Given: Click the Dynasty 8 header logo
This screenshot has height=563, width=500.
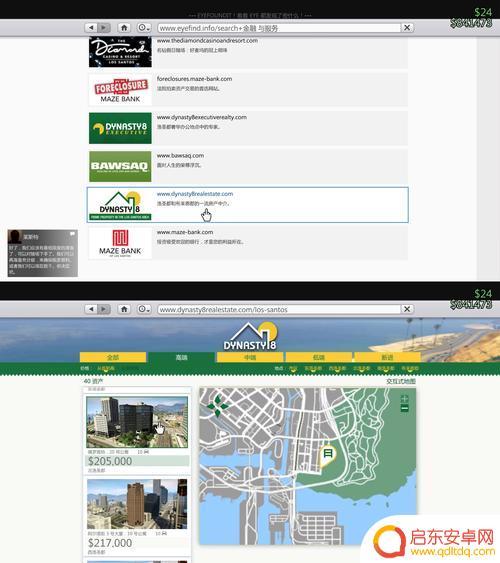Looking at the screenshot, I should [x=250, y=337].
